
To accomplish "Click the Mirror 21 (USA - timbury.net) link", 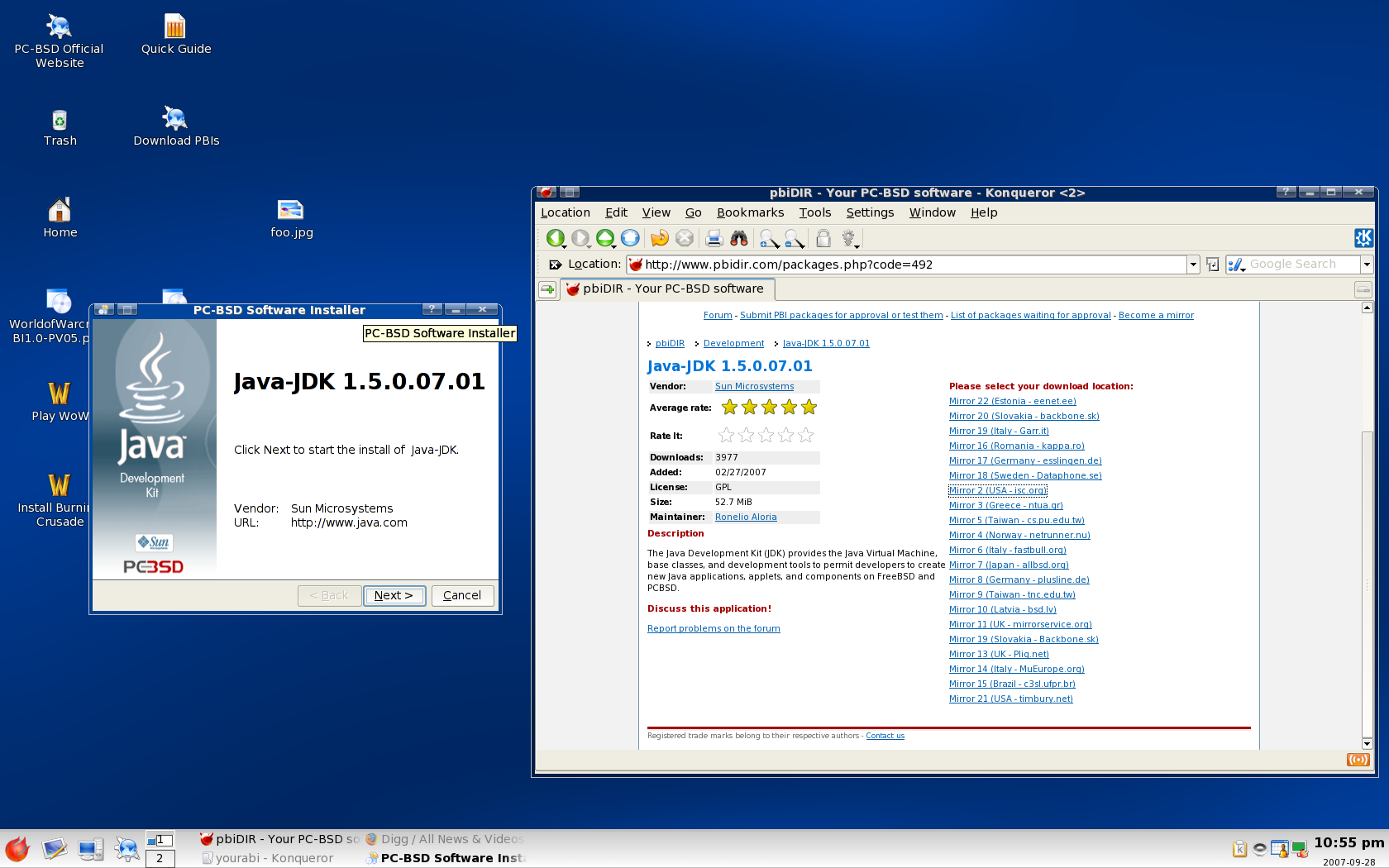I will click(1011, 699).
